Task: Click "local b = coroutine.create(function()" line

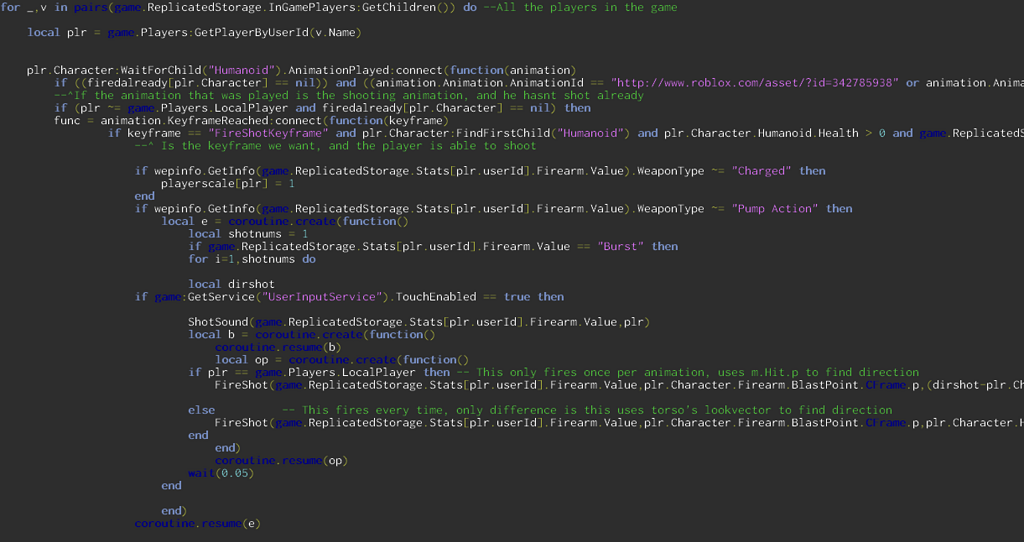Action: tap(312, 334)
